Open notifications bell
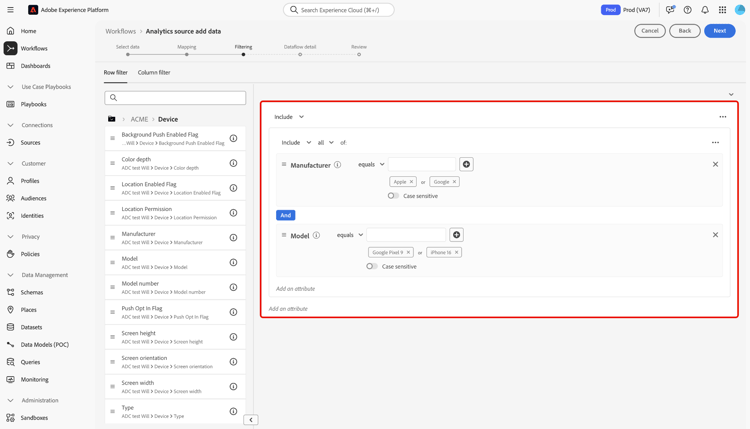Viewport: 750px width, 429px height. (705, 10)
